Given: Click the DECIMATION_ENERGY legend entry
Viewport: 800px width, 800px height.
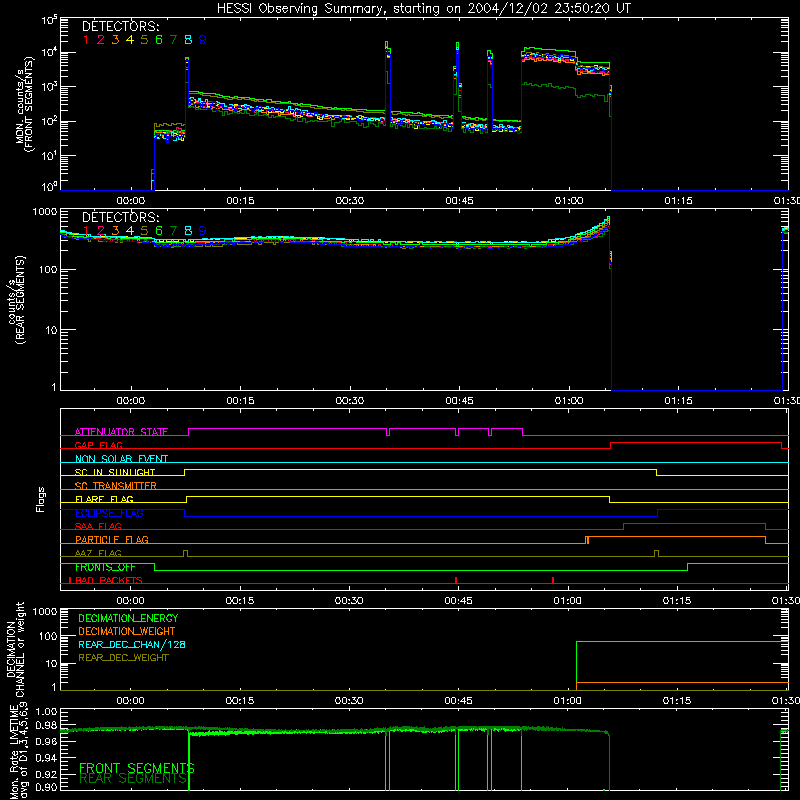Looking at the screenshot, I should pyautogui.click(x=128, y=618).
